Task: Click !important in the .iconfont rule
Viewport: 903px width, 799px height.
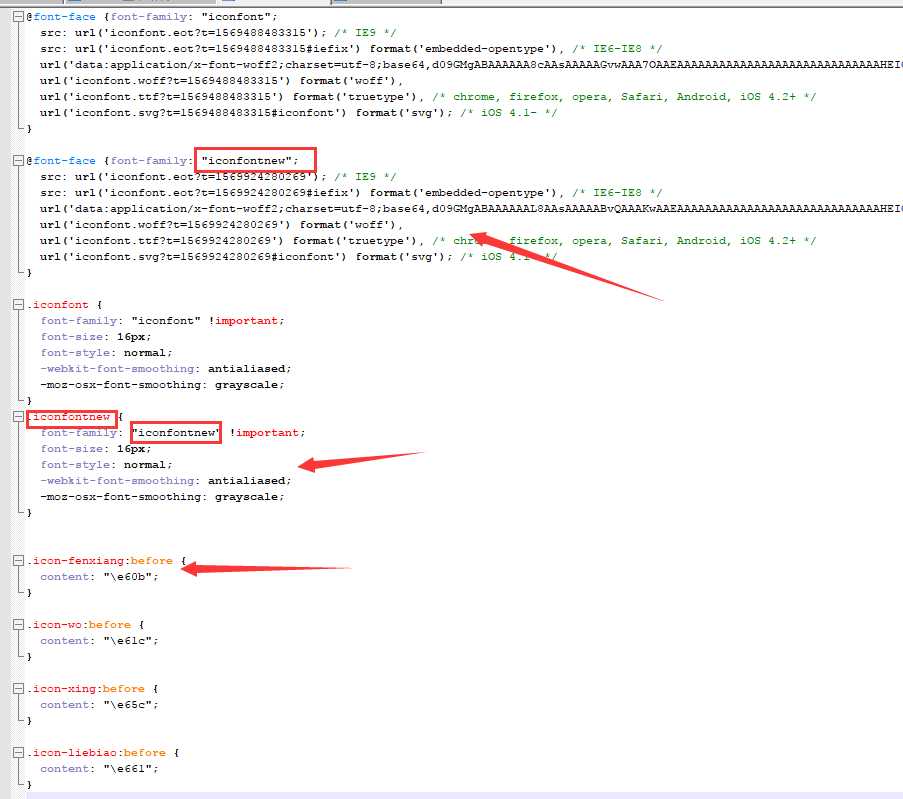Action: [x=245, y=321]
